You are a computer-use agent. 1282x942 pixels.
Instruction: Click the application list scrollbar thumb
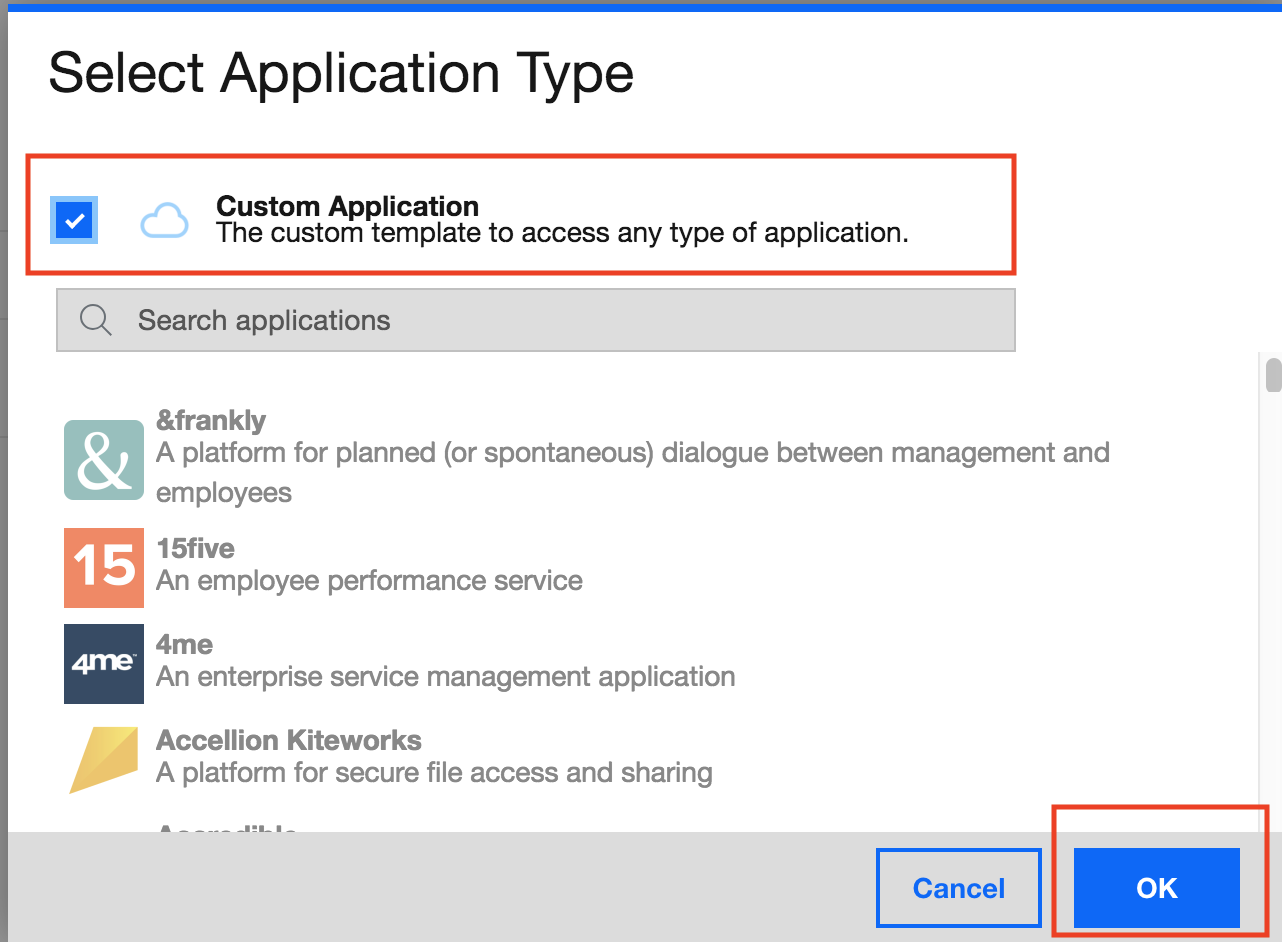(x=1273, y=375)
